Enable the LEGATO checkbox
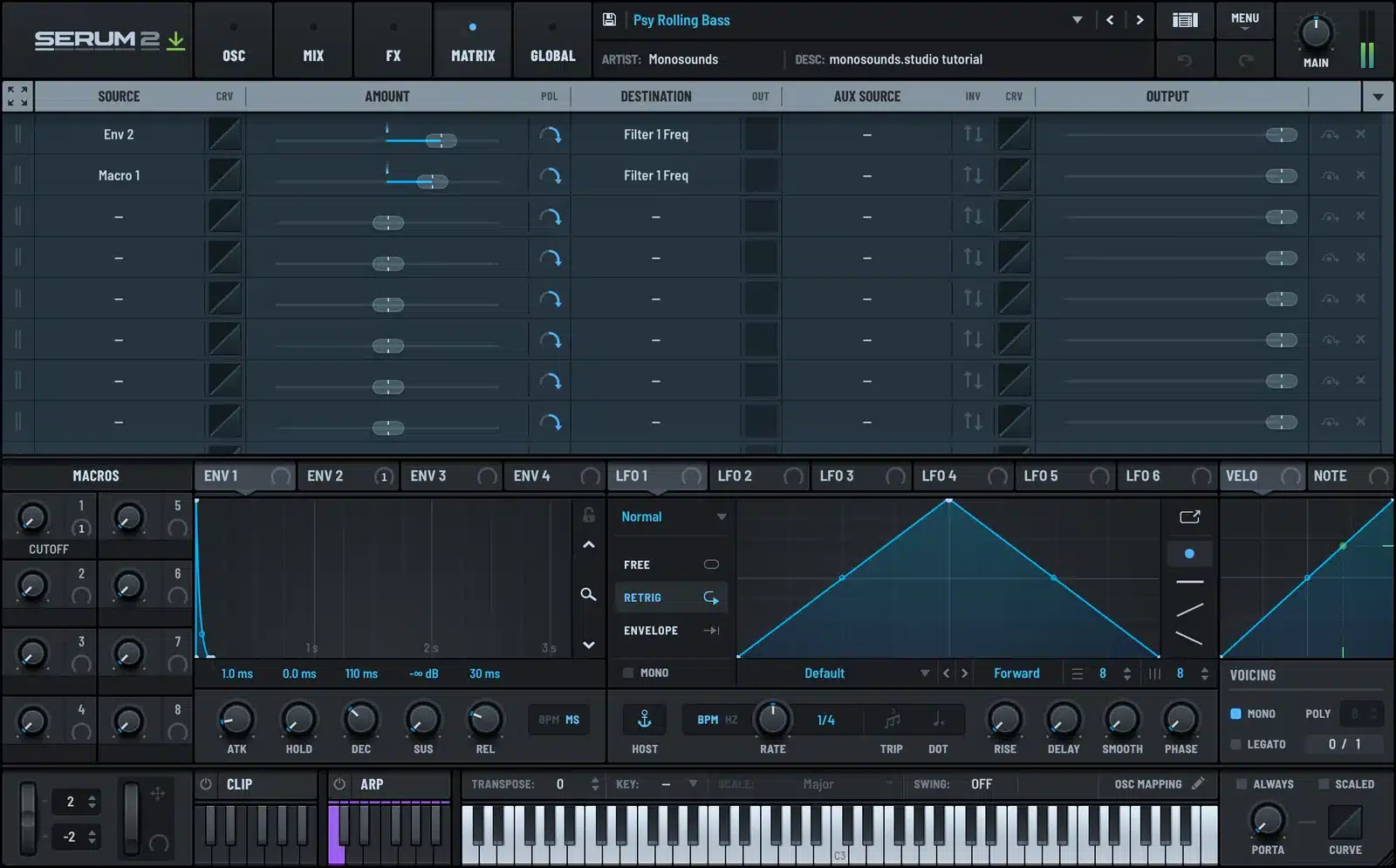 click(1235, 744)
